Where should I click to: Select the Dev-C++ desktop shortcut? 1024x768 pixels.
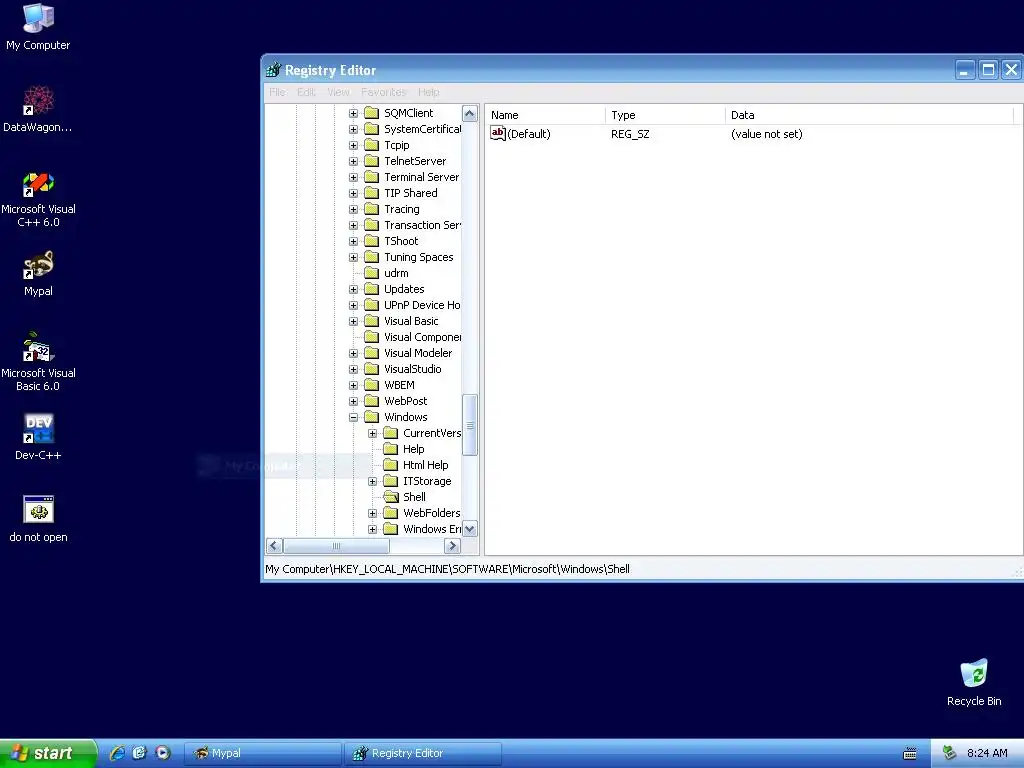[x=38, y=429]
